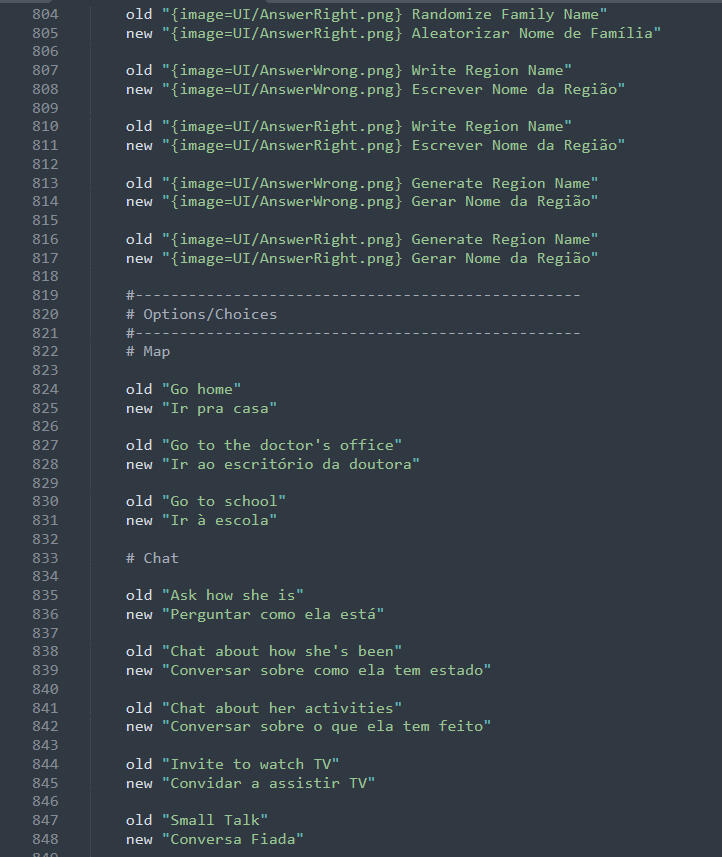Click the text "Aleatorizar Nome de Família"
The height and width of the screenshot is (857, 722).
(536, 33)
